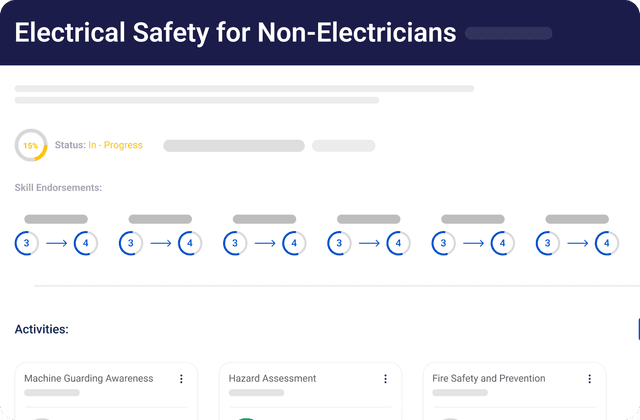Click the Activities section heading
The height and width of the screenshot is (420, 640).
click(41, 328)
